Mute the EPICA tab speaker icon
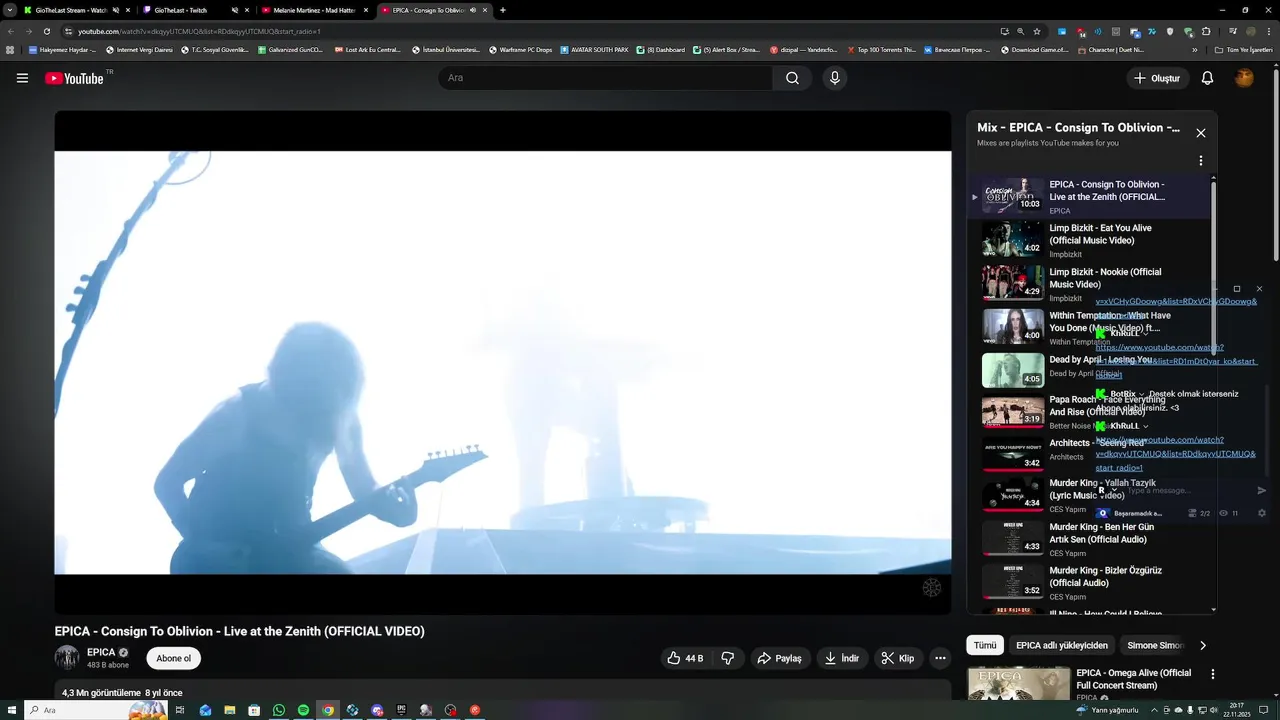Viewport: 1280px width, 720px height. (472, 10)
